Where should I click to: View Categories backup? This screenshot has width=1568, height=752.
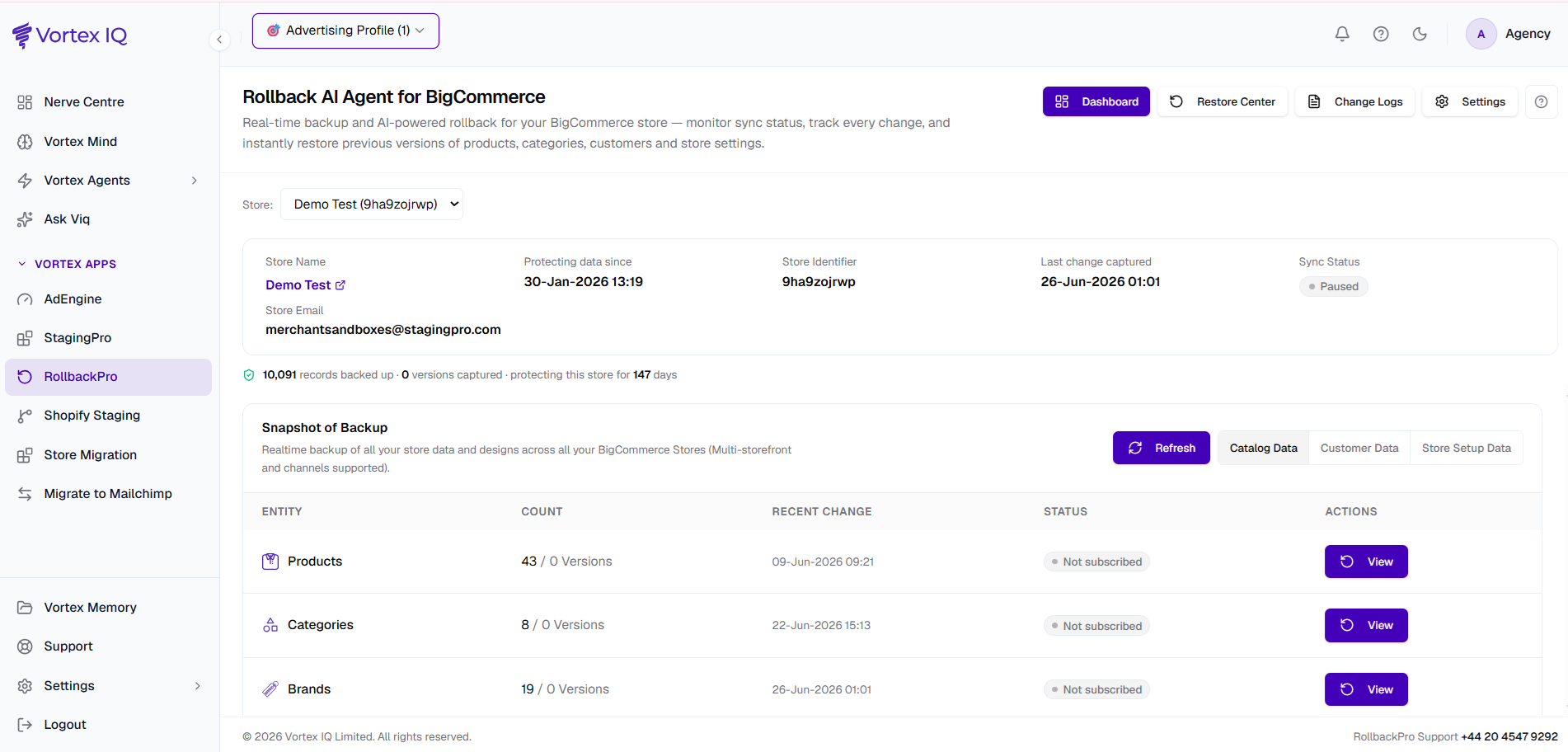[1366, 625]
